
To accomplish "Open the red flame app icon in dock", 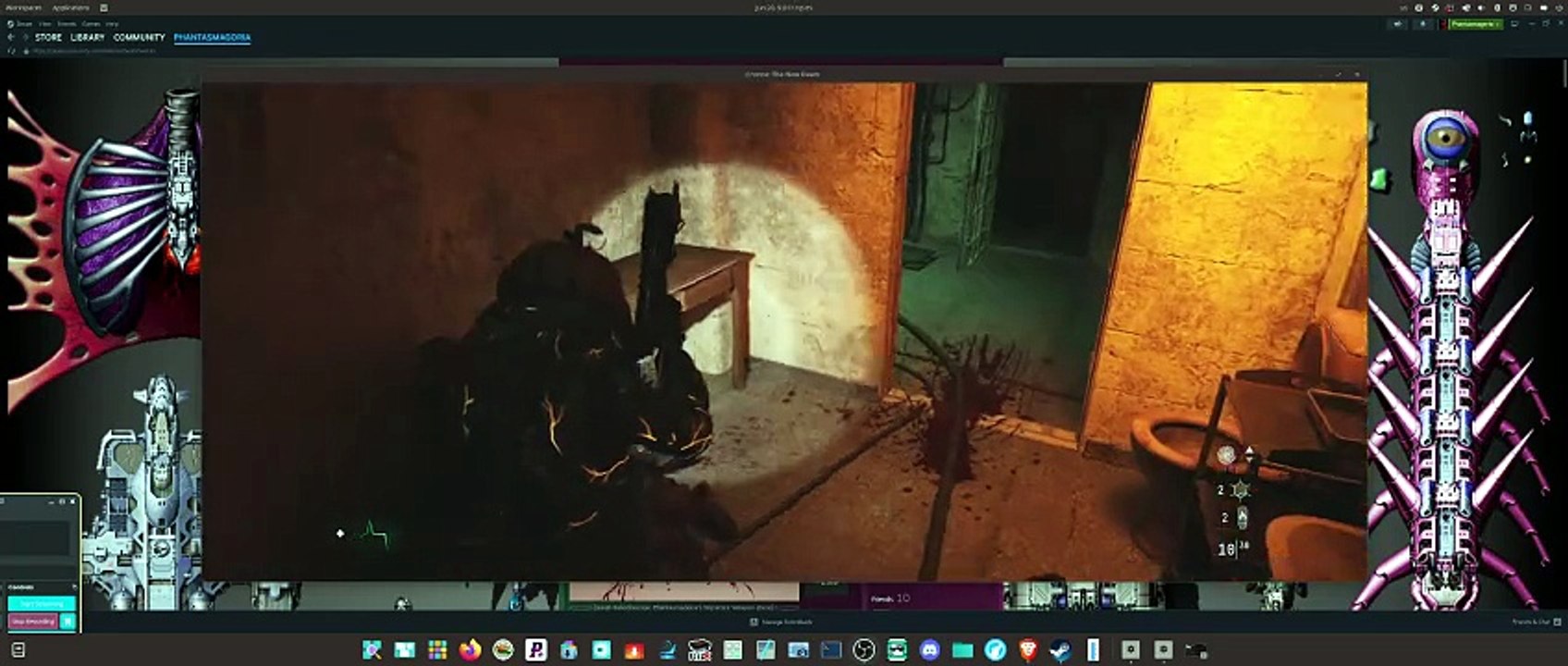I will [x=634, y=650].
